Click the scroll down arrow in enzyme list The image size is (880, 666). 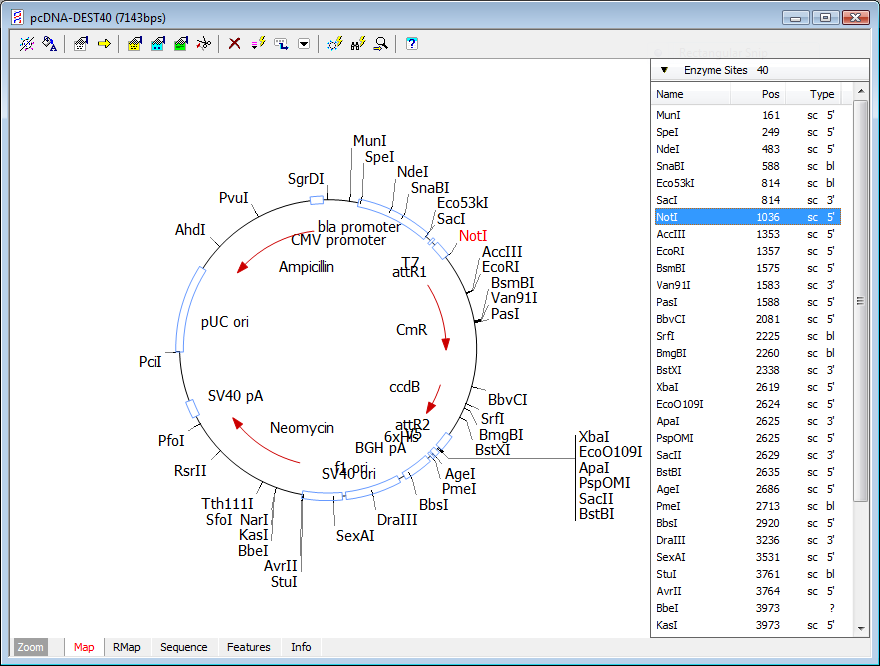(861, 629)
